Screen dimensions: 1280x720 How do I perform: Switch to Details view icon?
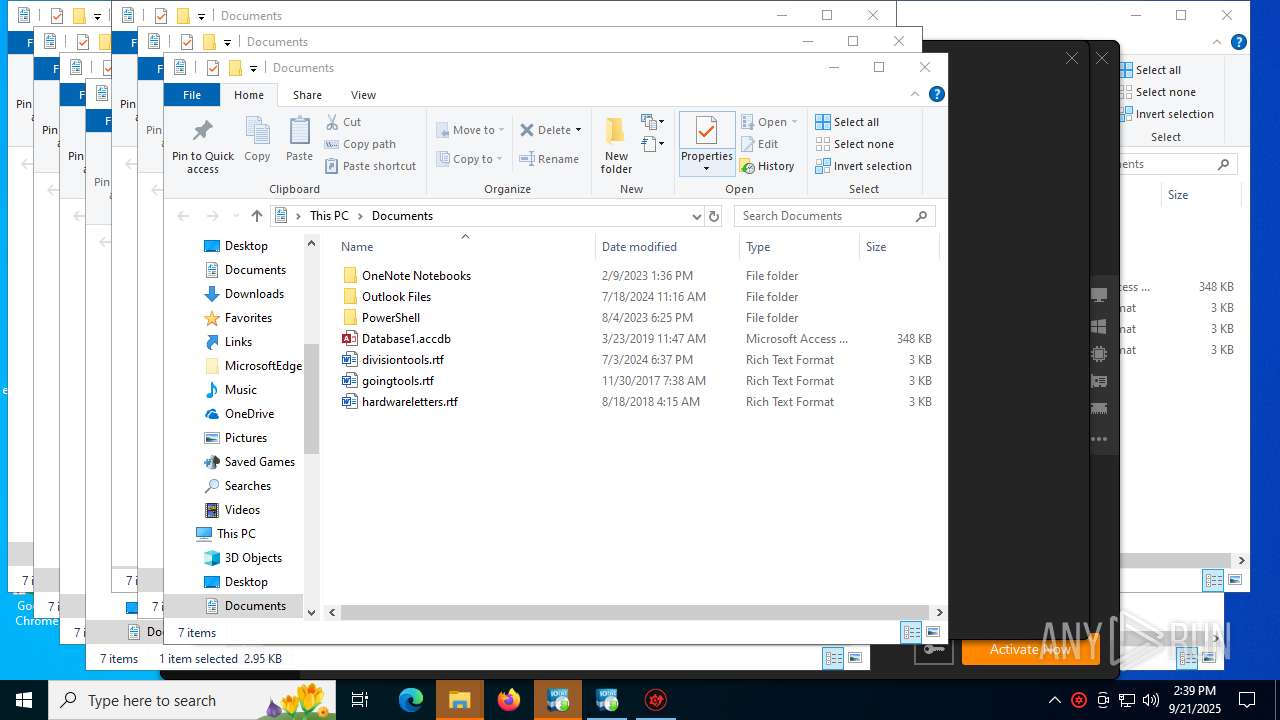(x=911, y=632)
